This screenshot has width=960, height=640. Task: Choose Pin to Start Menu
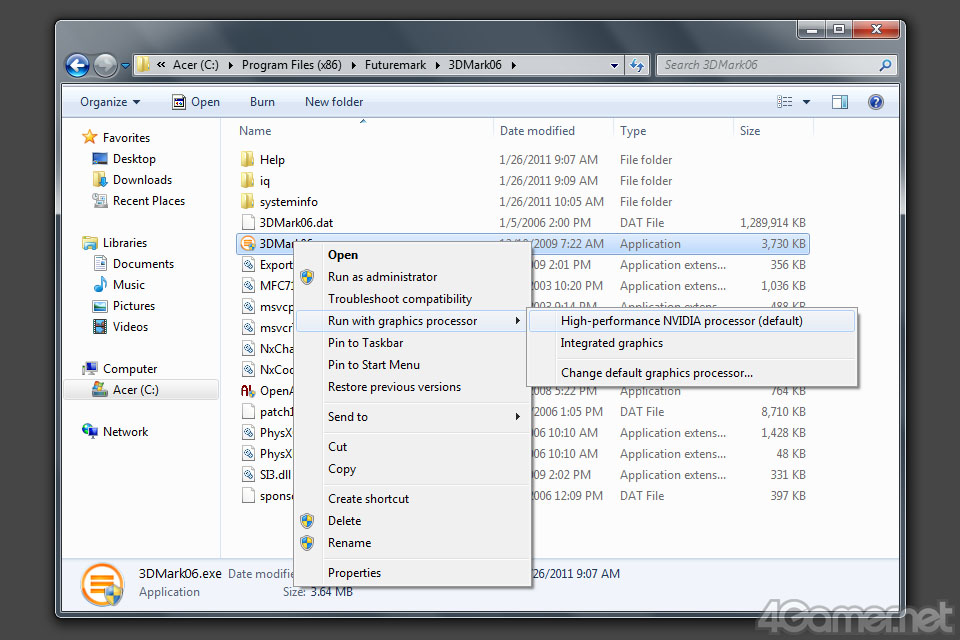pos(373,365)
